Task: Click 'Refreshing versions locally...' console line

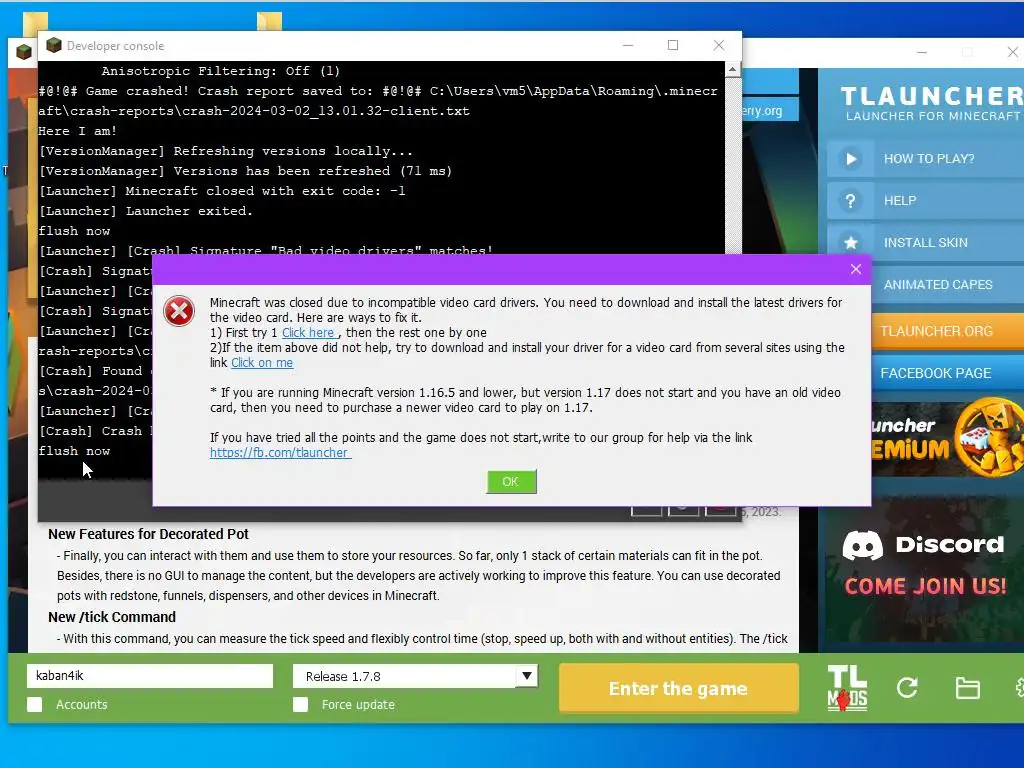Action: (x=226, y=151)
